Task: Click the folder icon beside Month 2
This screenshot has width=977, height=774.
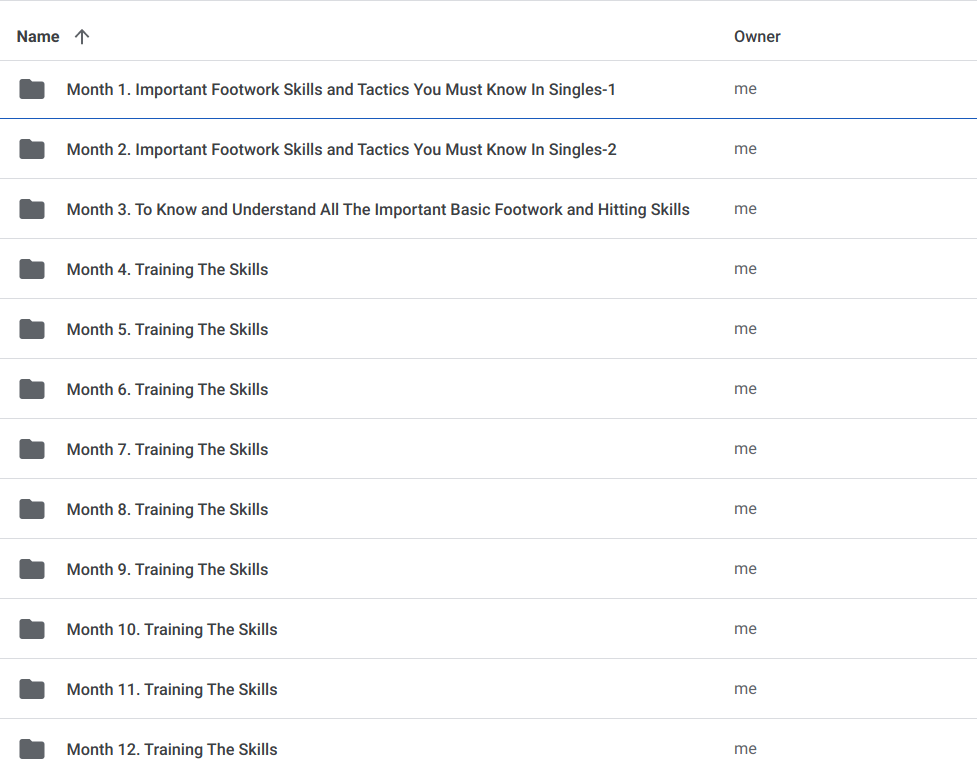Action: point(31,148)
